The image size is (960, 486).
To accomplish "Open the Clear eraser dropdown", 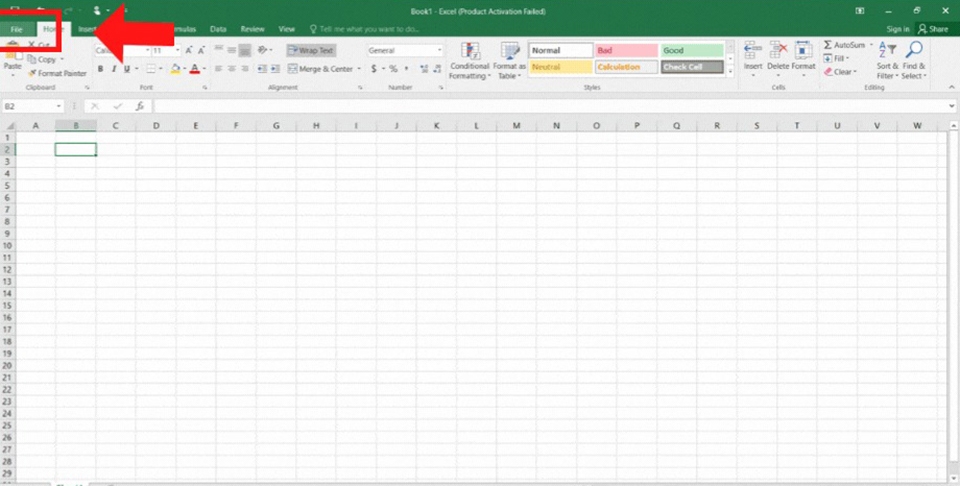I will [840, 72].
